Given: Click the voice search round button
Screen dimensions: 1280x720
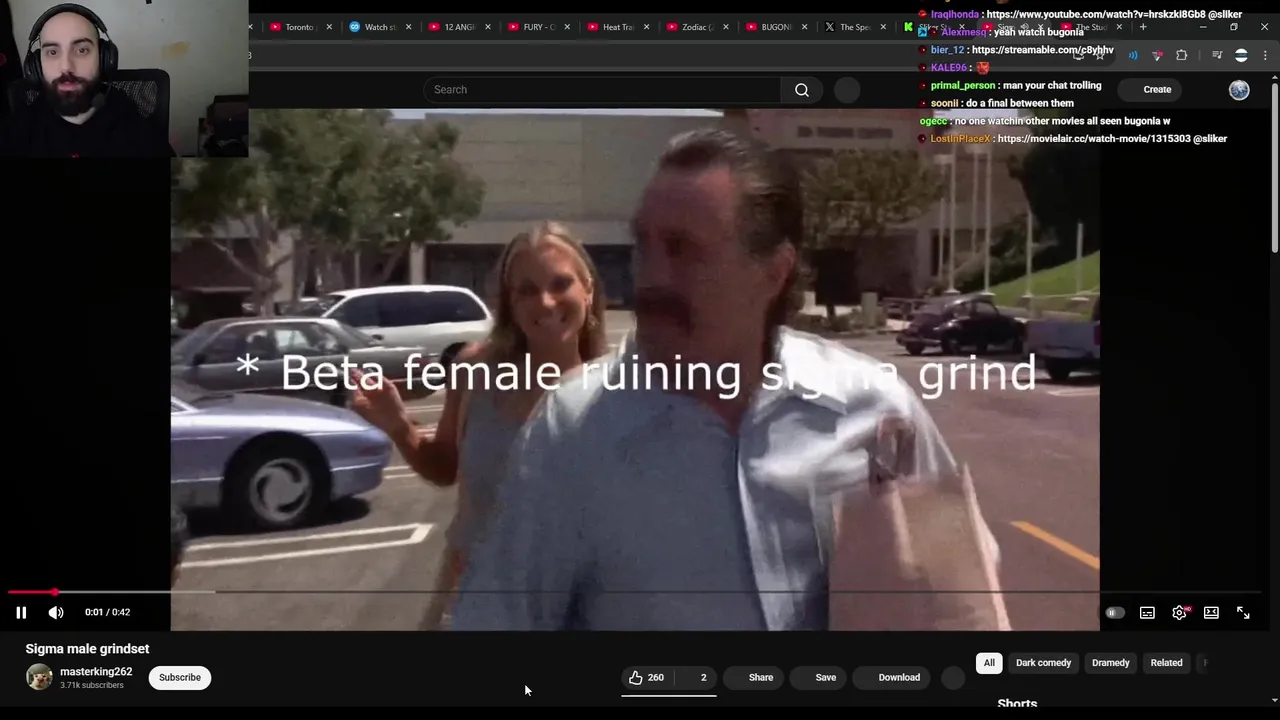Looking at the screenshot, I should point(847,90).
